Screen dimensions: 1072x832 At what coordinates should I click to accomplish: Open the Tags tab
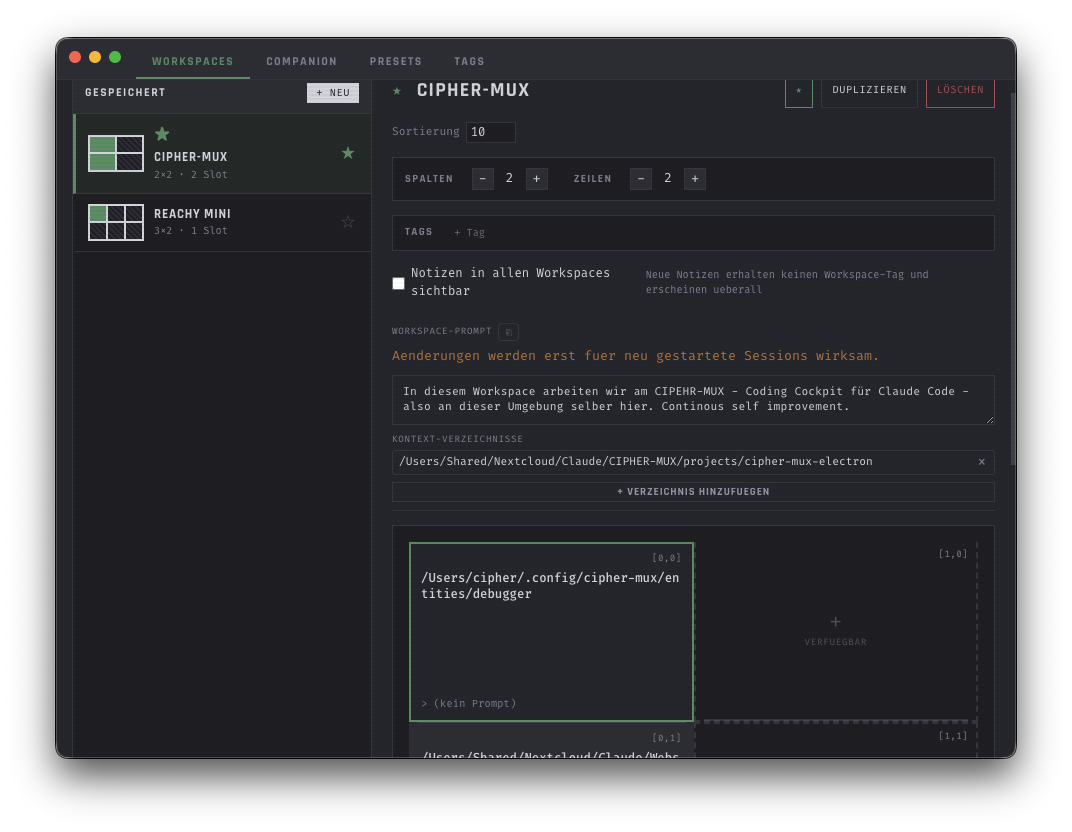pos(469,62)
